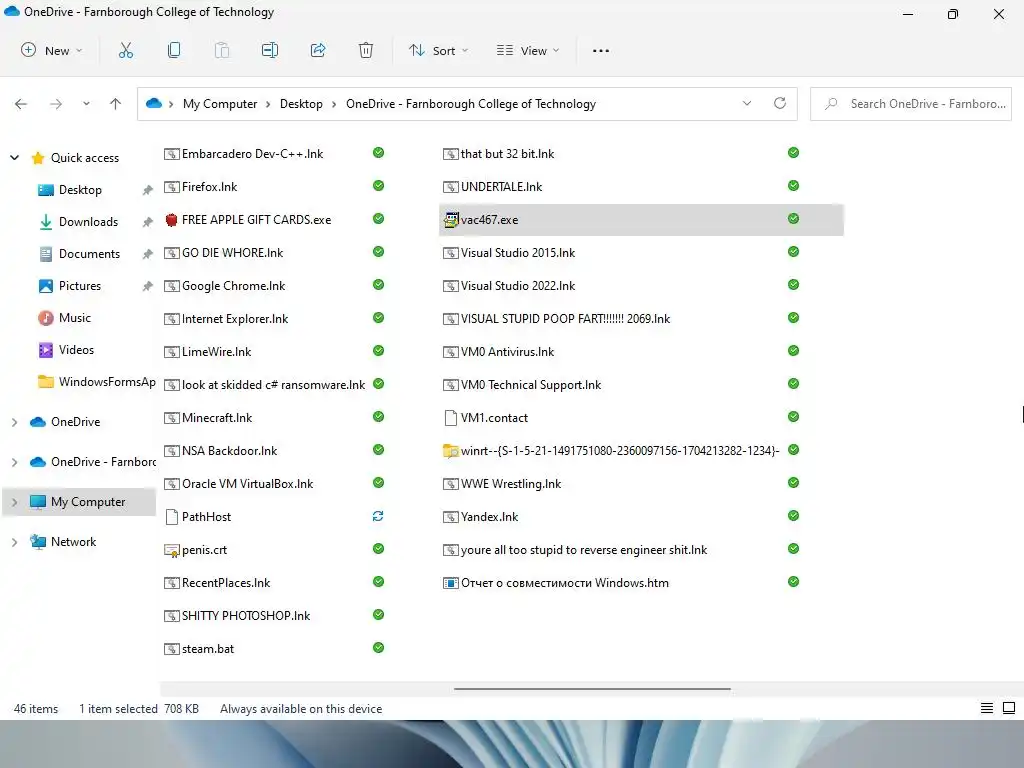Switch to large thumbnails view icon in status bar

[x=1009, y=708]
